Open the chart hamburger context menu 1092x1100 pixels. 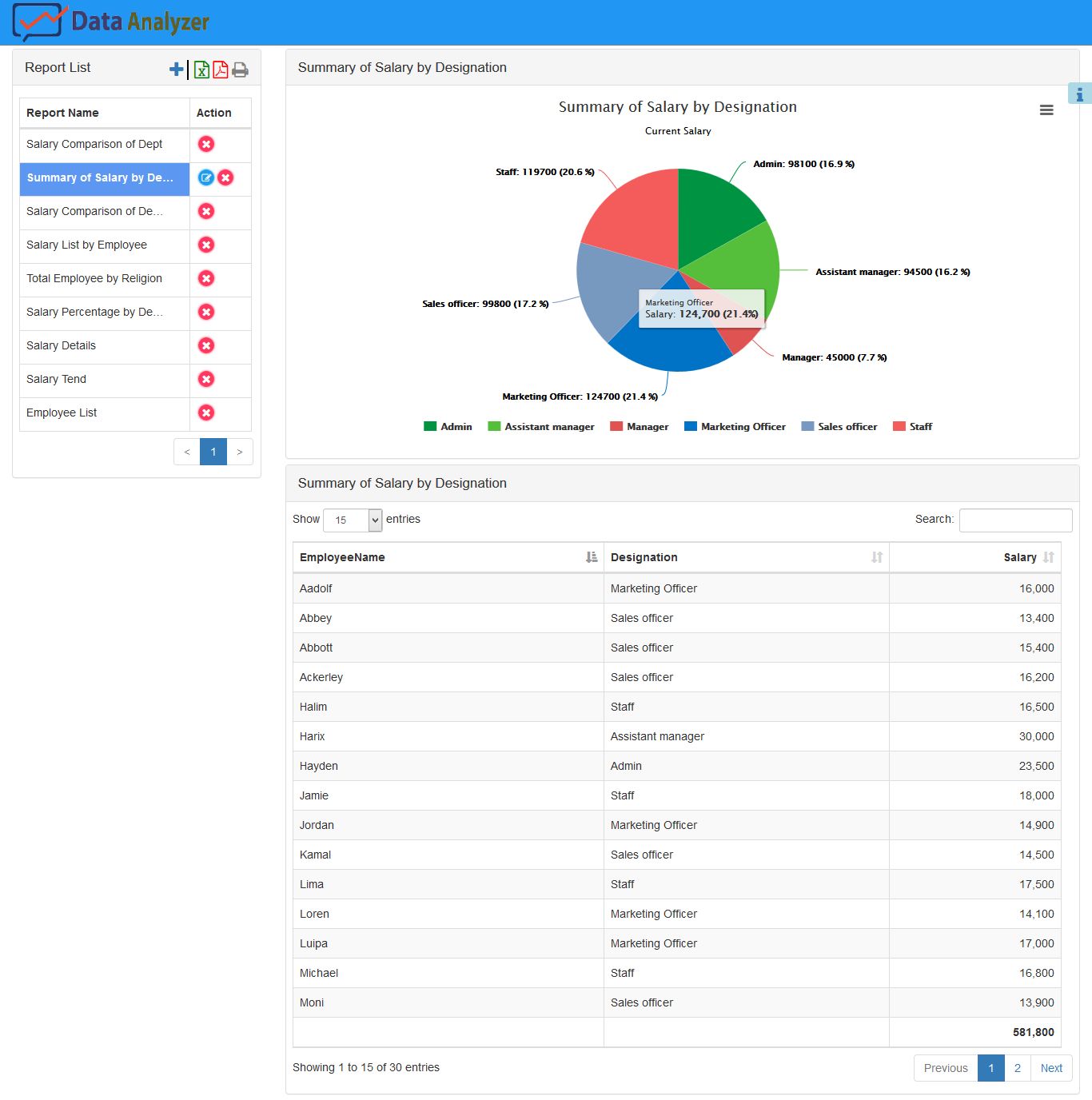click(x=1046, y=110)
